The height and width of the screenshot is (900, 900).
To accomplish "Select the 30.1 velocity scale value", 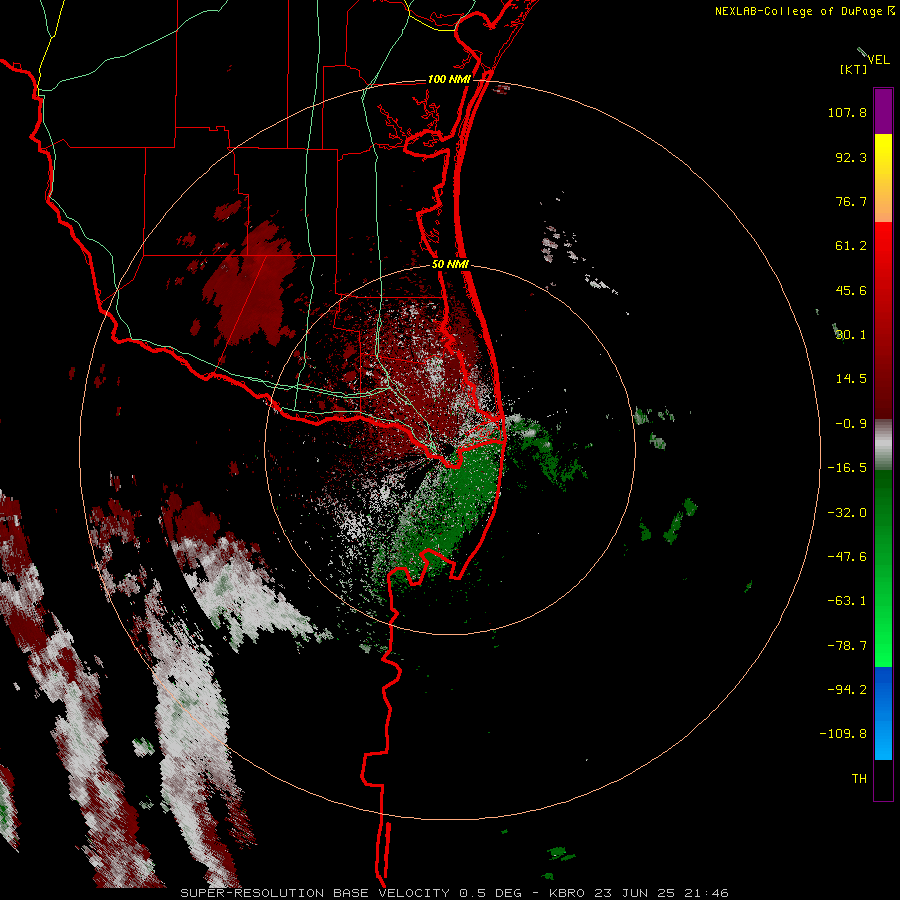I will tap(851, 335).
